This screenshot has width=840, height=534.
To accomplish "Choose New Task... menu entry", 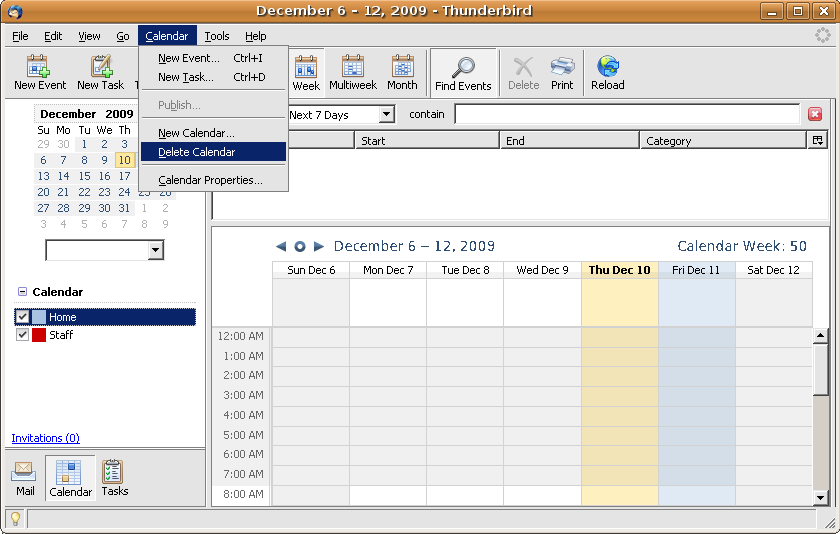I will coord(213,77).
